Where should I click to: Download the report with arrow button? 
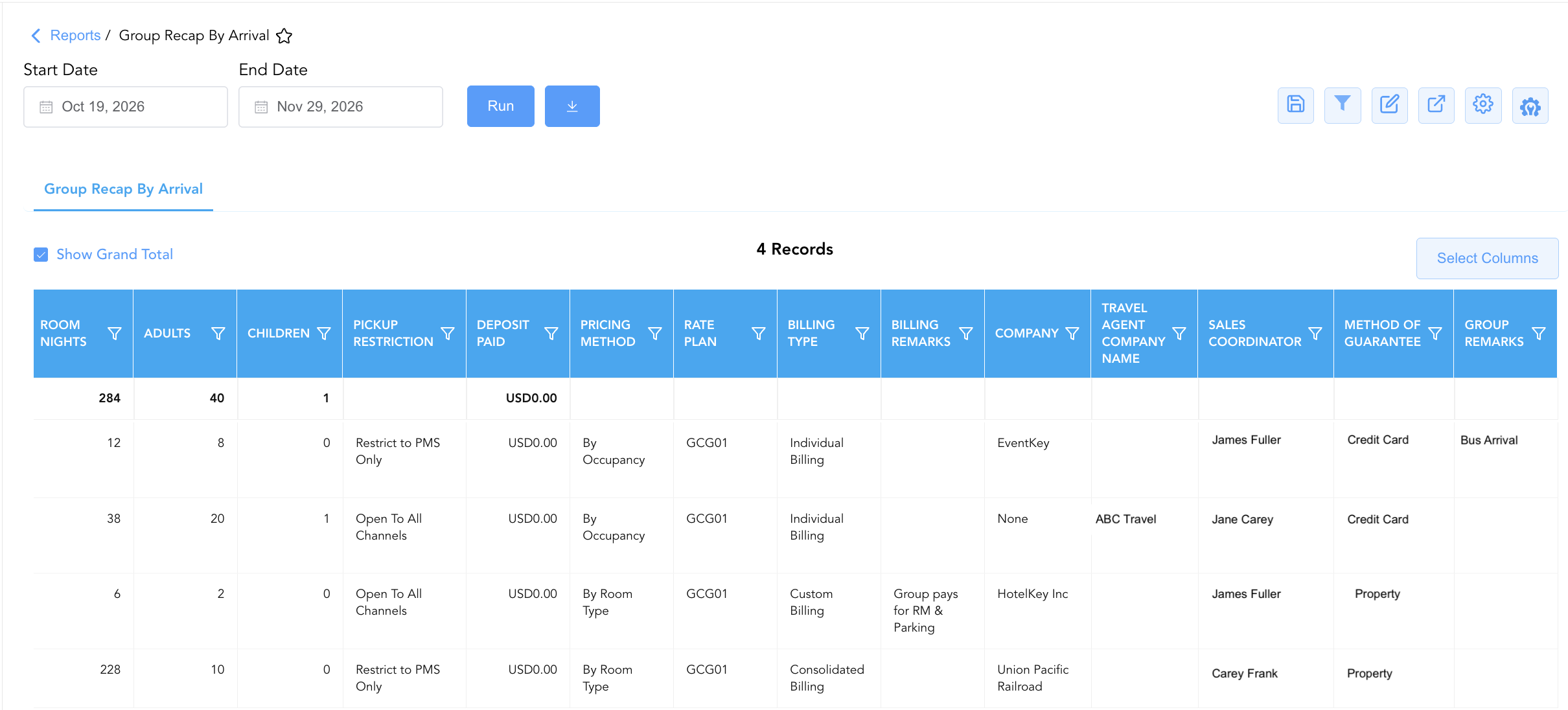click(x=572, y=106)
